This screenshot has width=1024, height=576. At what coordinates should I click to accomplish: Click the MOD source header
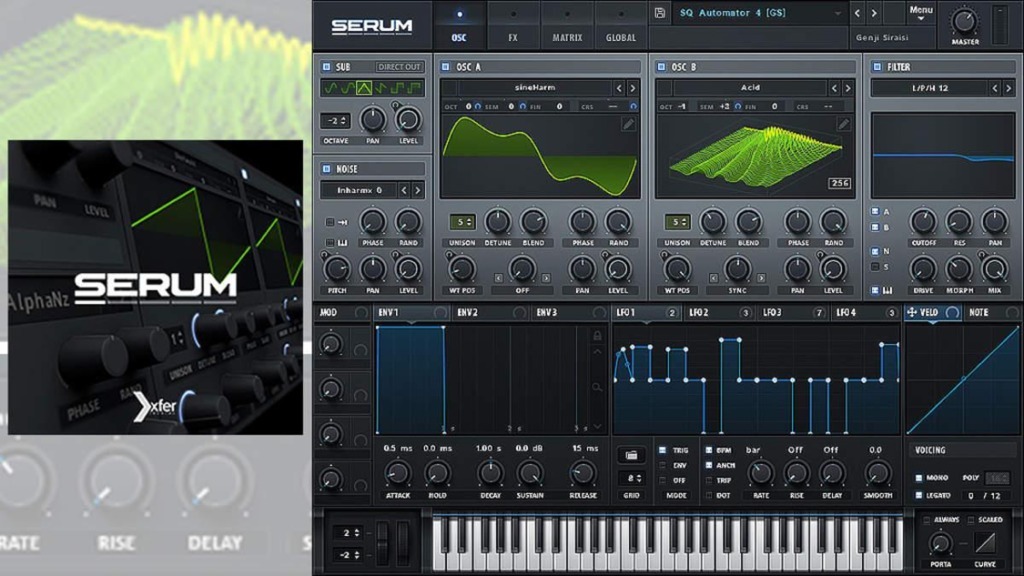pyautogui.click(x=328, y=313)
